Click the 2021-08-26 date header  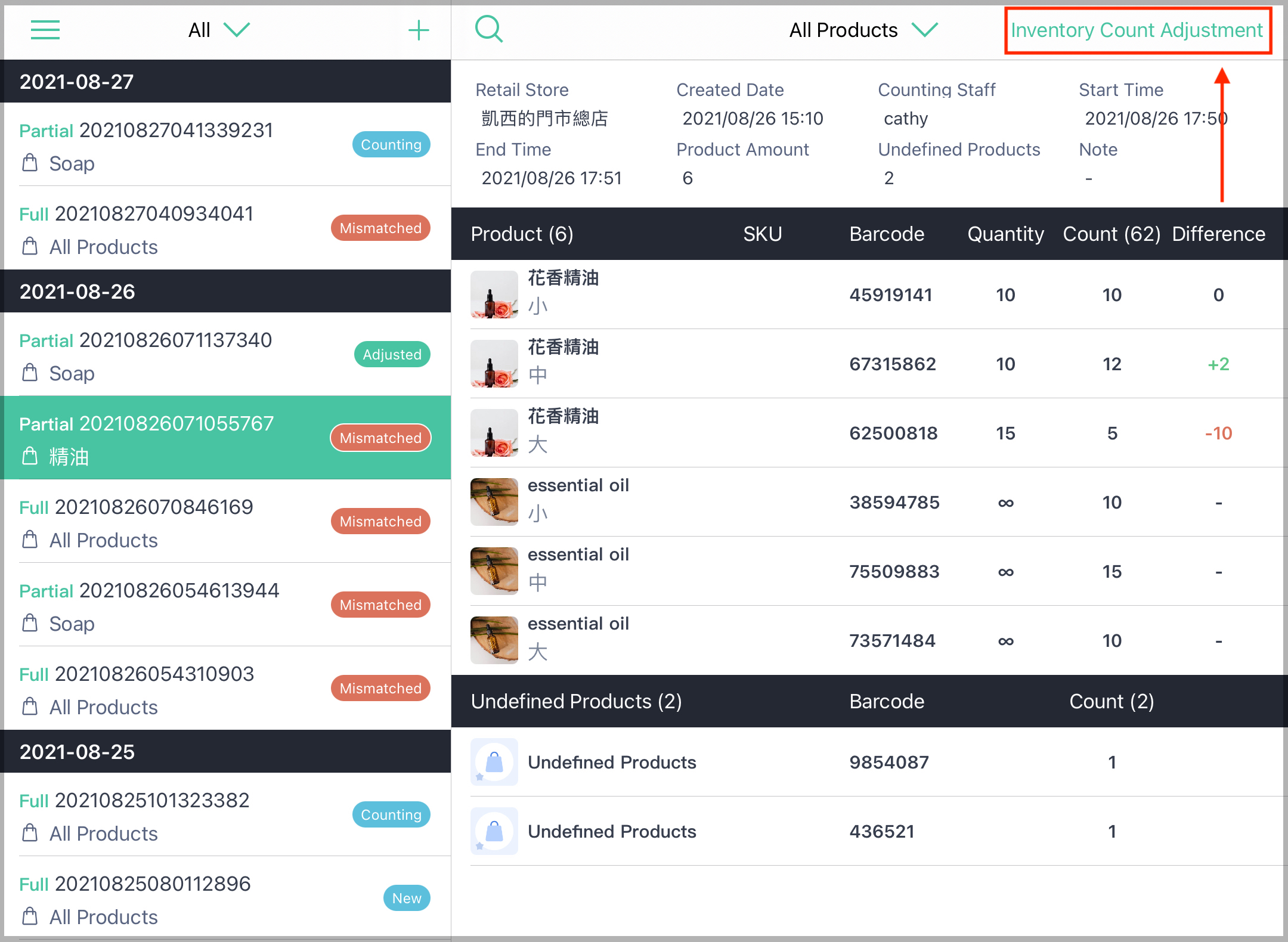coord(225,291)
